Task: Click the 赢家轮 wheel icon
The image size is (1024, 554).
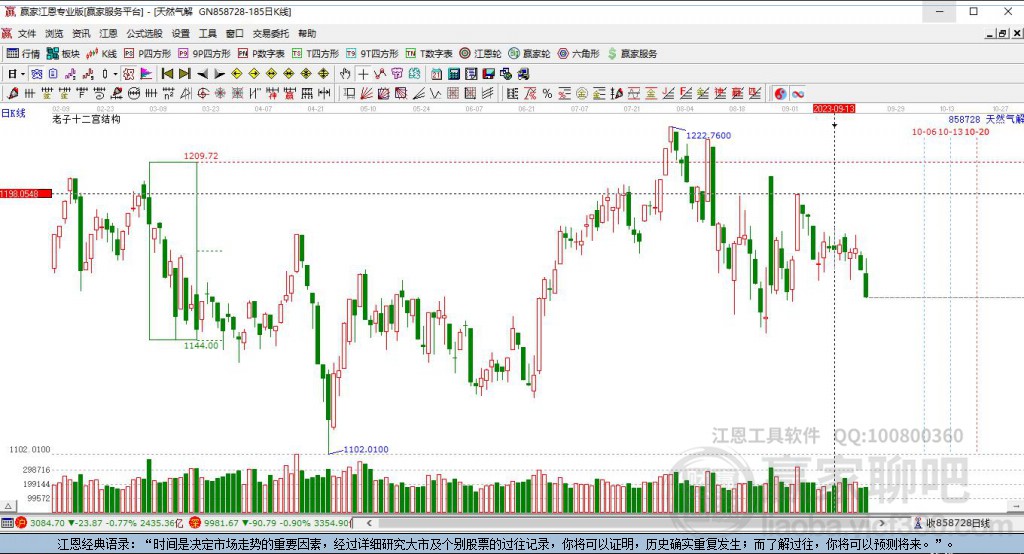Action: click(x=514, y=54)
